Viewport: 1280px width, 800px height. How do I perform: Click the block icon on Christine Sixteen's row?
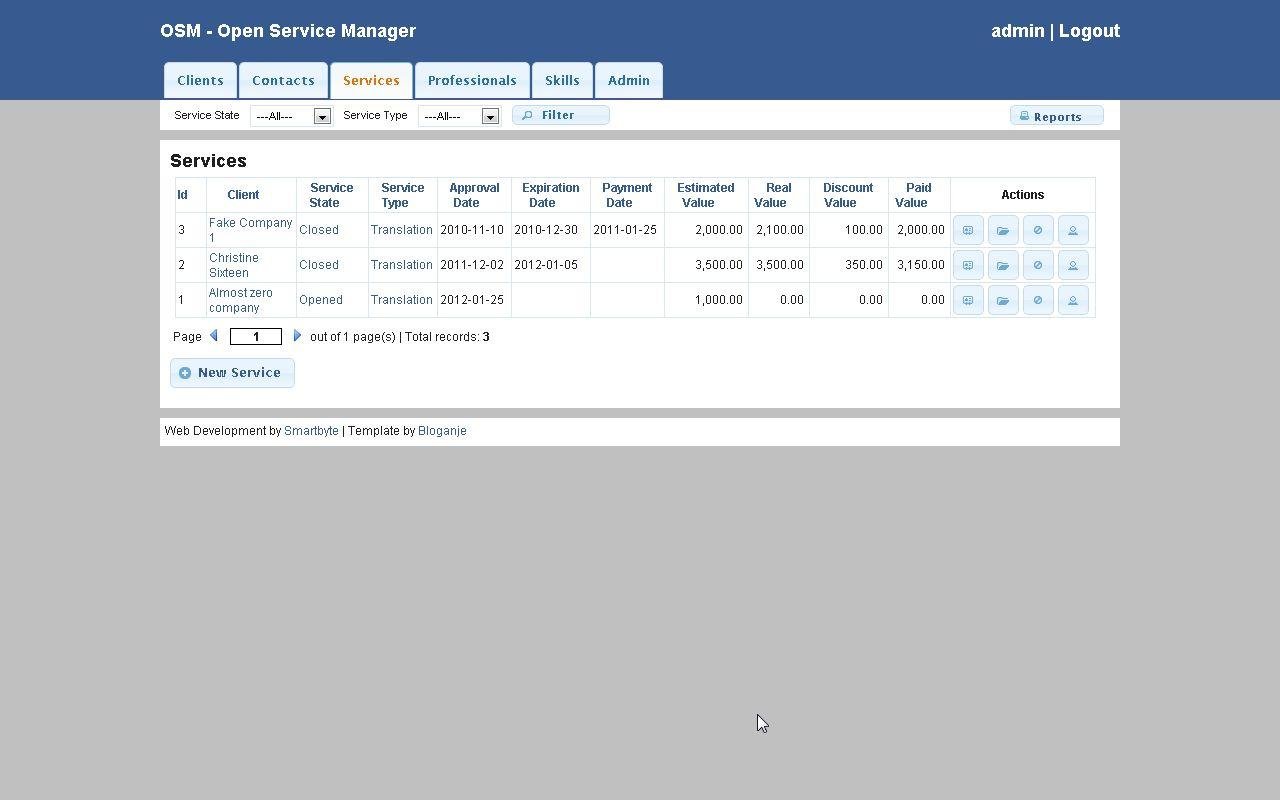point(1038,265)
